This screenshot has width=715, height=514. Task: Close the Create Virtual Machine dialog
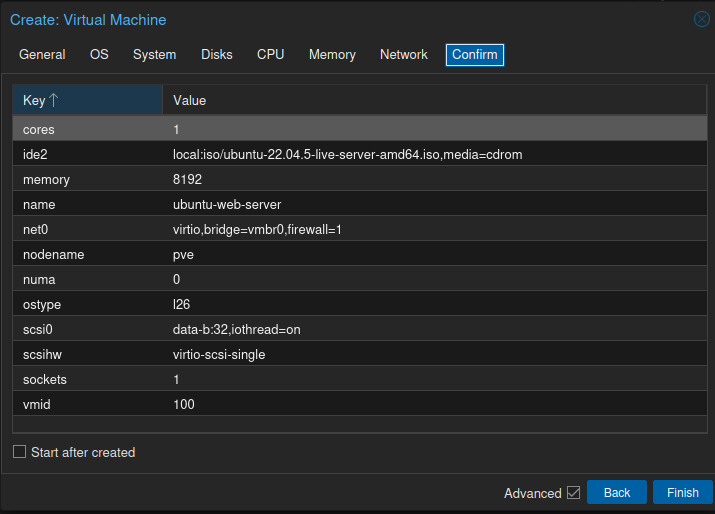tap(701, 20)
